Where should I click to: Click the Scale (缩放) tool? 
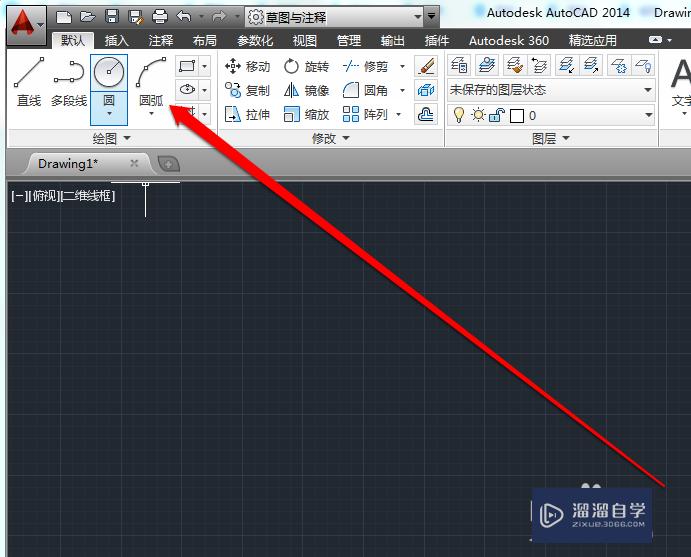[x=306, y=114]
